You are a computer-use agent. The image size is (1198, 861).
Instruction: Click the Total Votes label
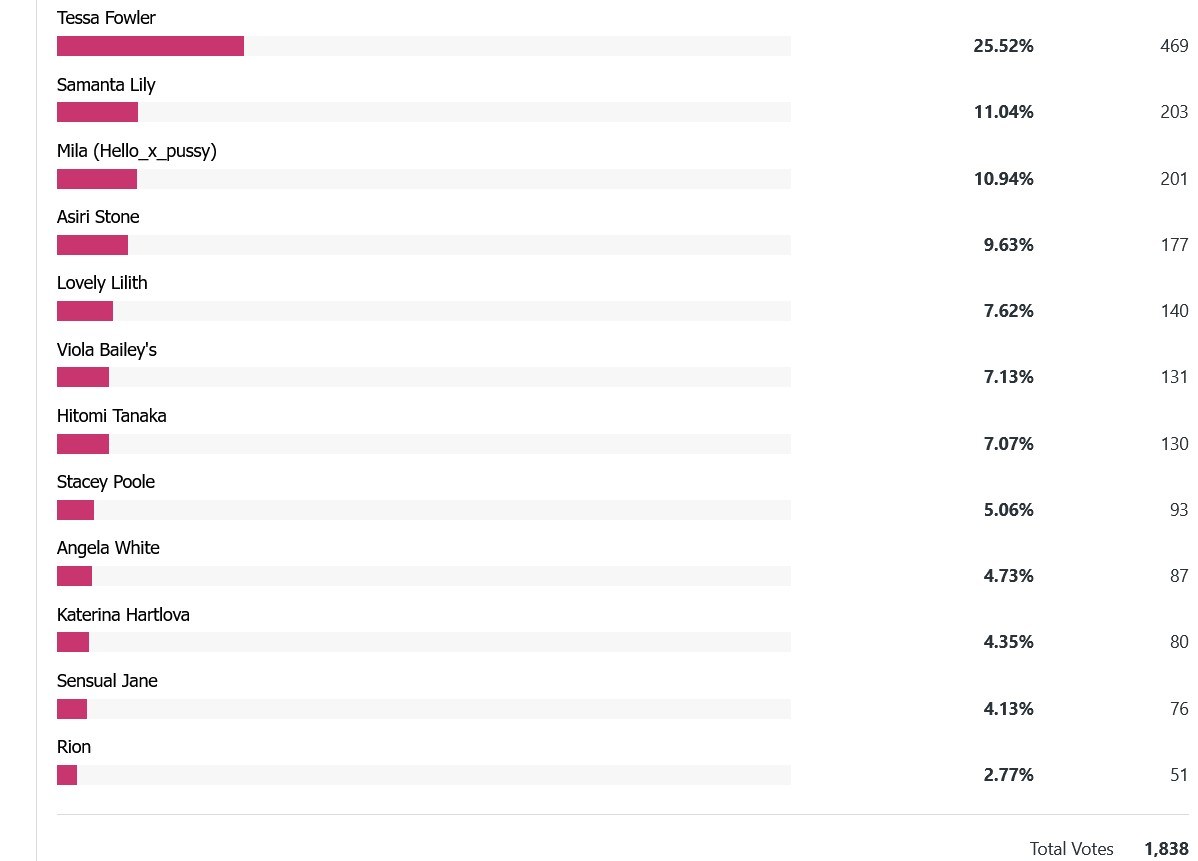tap(1071, 849)
